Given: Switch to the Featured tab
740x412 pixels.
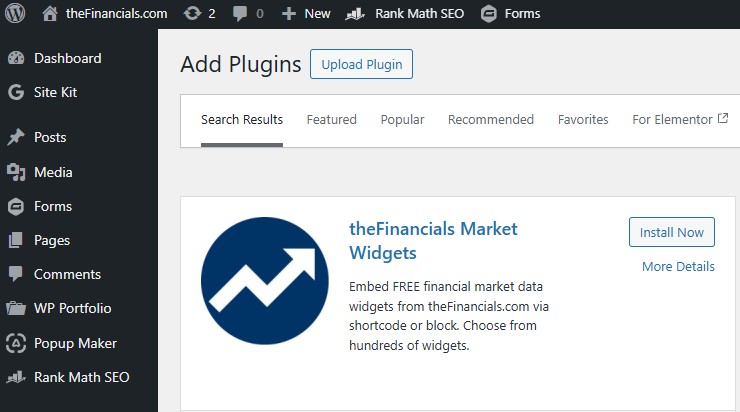Looking at the screenshot, I should (331, 119).
